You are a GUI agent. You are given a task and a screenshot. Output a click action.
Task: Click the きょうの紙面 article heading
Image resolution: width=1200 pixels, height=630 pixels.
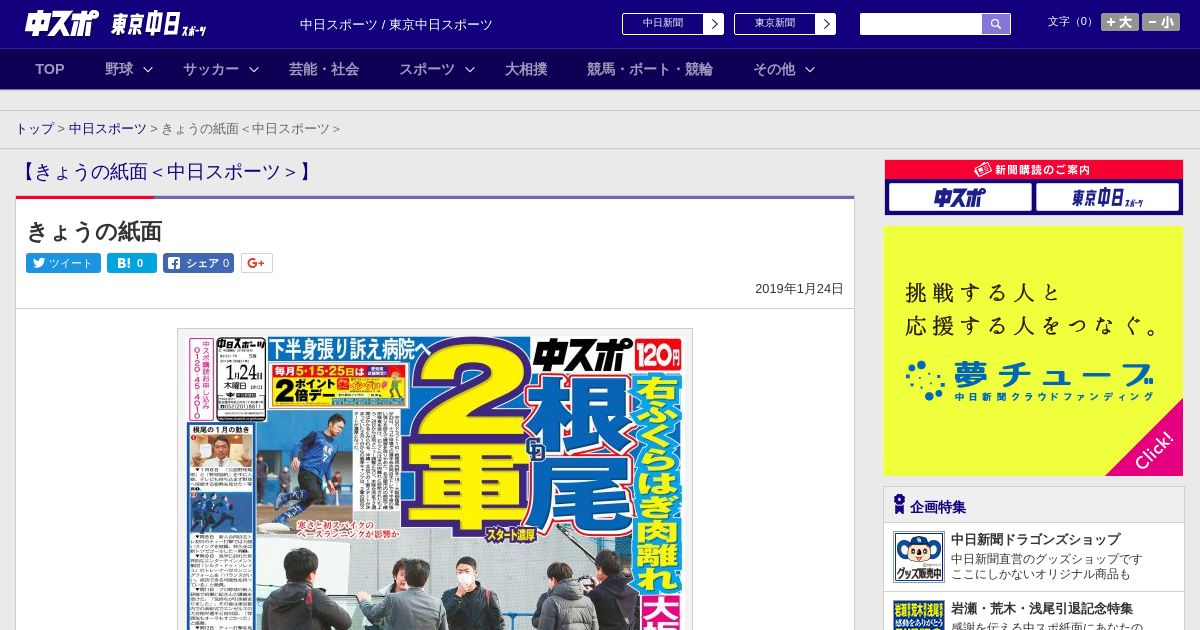(x=94, y=232)
